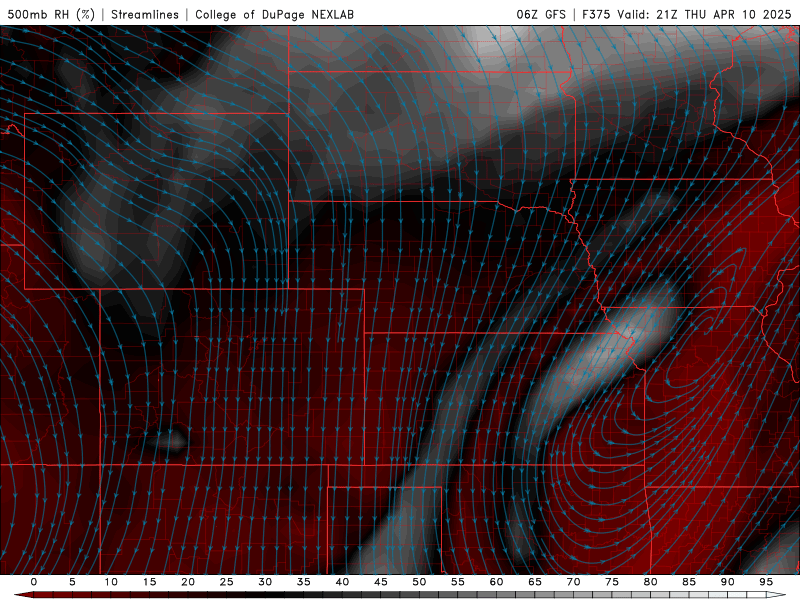Click the "90" value on the colorbar
This screenshot has width=800, height=600.
click(x=727, y=582)
